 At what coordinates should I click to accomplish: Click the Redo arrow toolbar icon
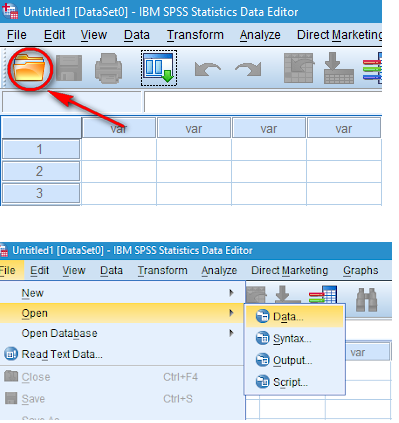click(248, 69)
